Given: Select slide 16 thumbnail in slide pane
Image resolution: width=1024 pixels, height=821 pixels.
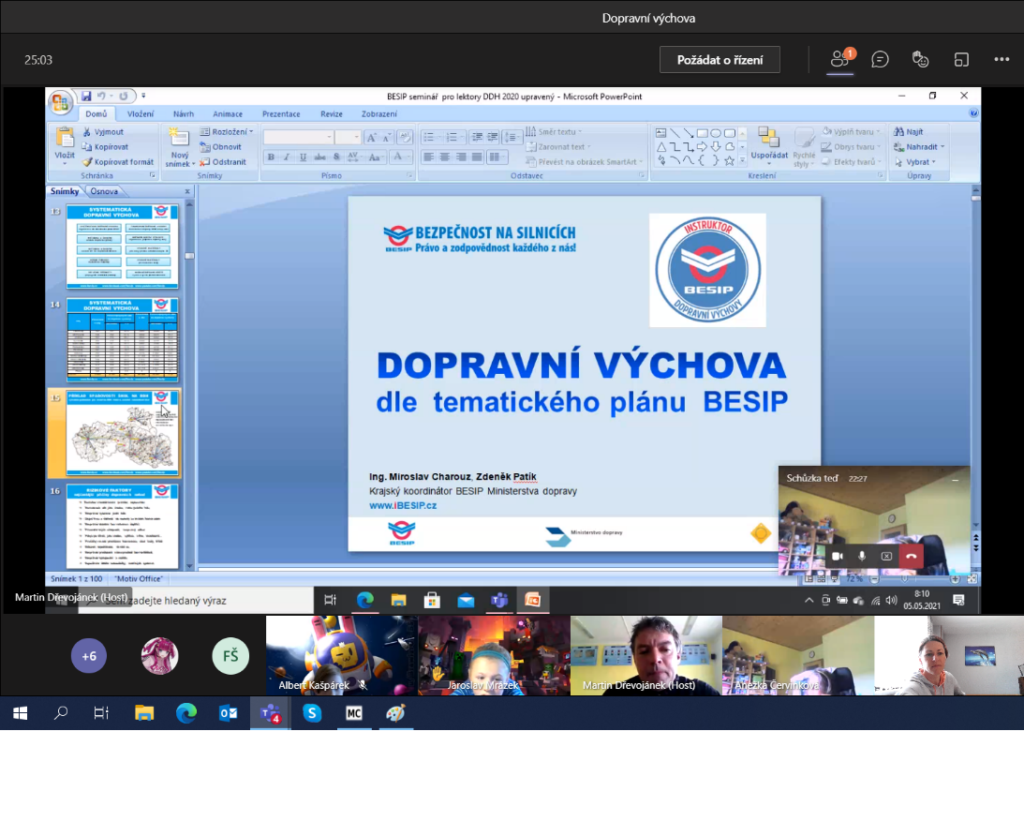Looking at the screenshot, I should 122,526.
